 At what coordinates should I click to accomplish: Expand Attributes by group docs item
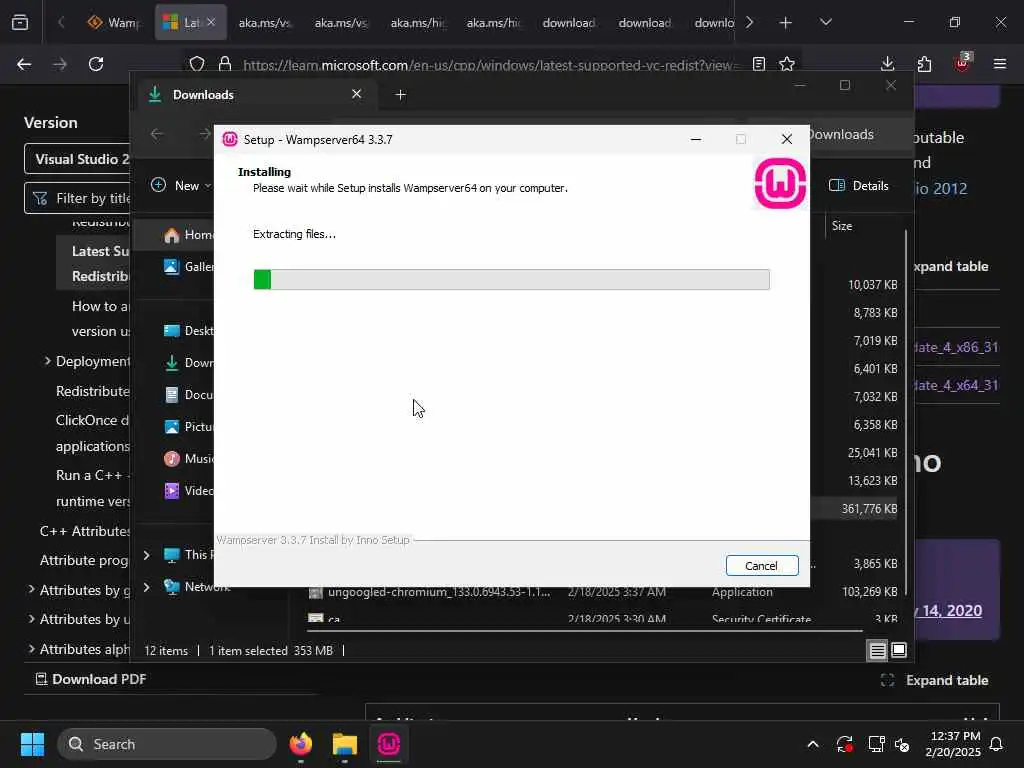click(31, 590)
